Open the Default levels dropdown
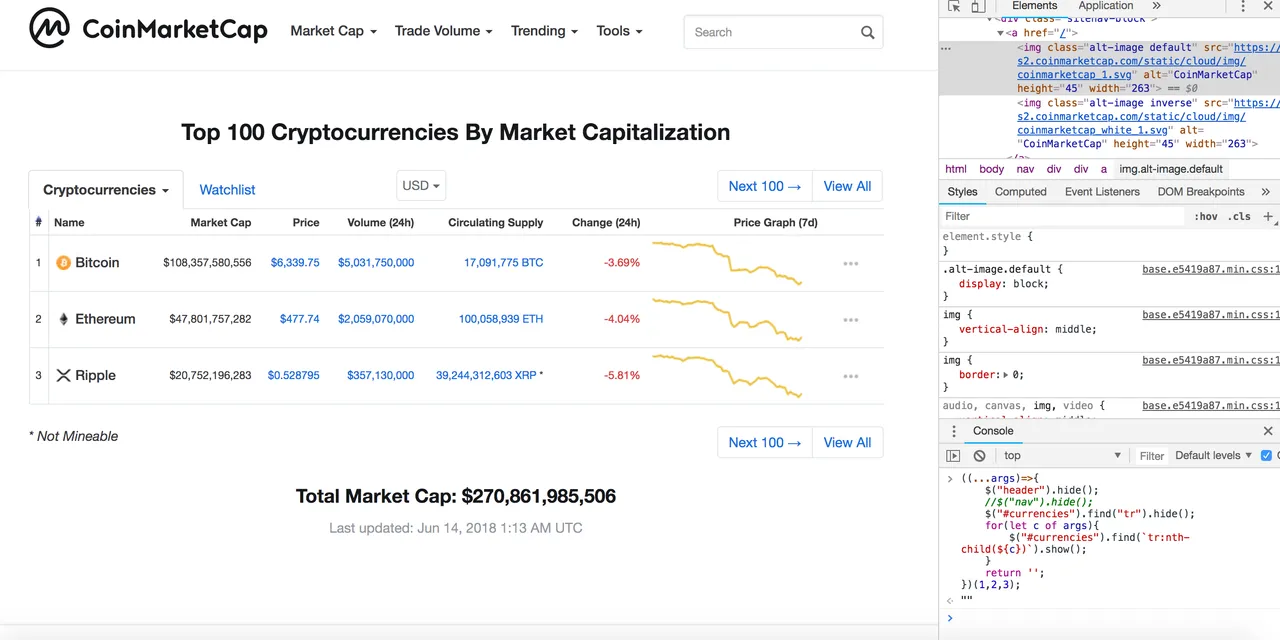1280x640 pixels. coord(1213,456)
